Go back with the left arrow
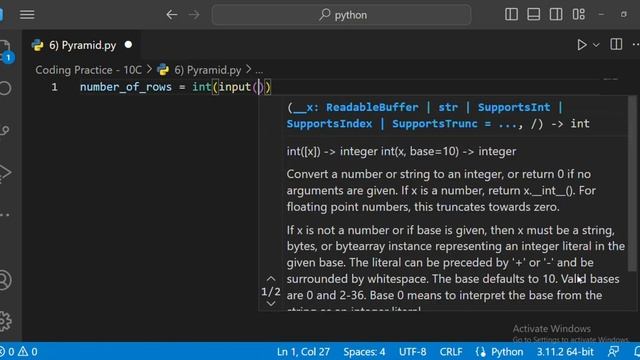Image resolution: width=640 pixels, height=360 pixels. (172, 15)
